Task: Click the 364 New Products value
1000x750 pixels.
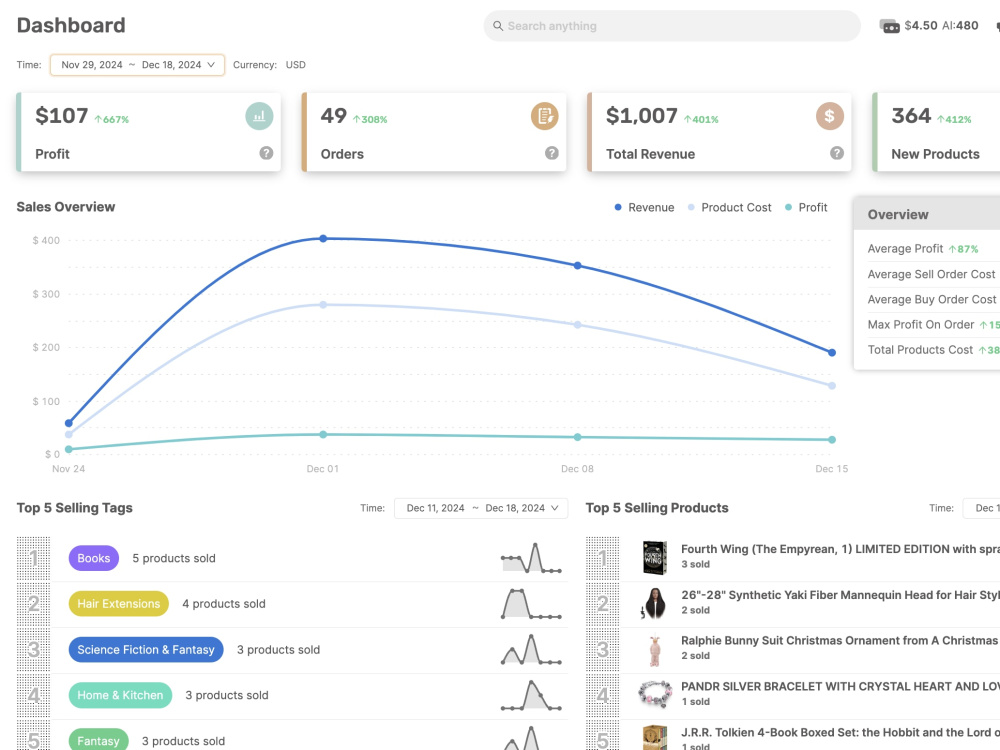Action: pos(911,116)
